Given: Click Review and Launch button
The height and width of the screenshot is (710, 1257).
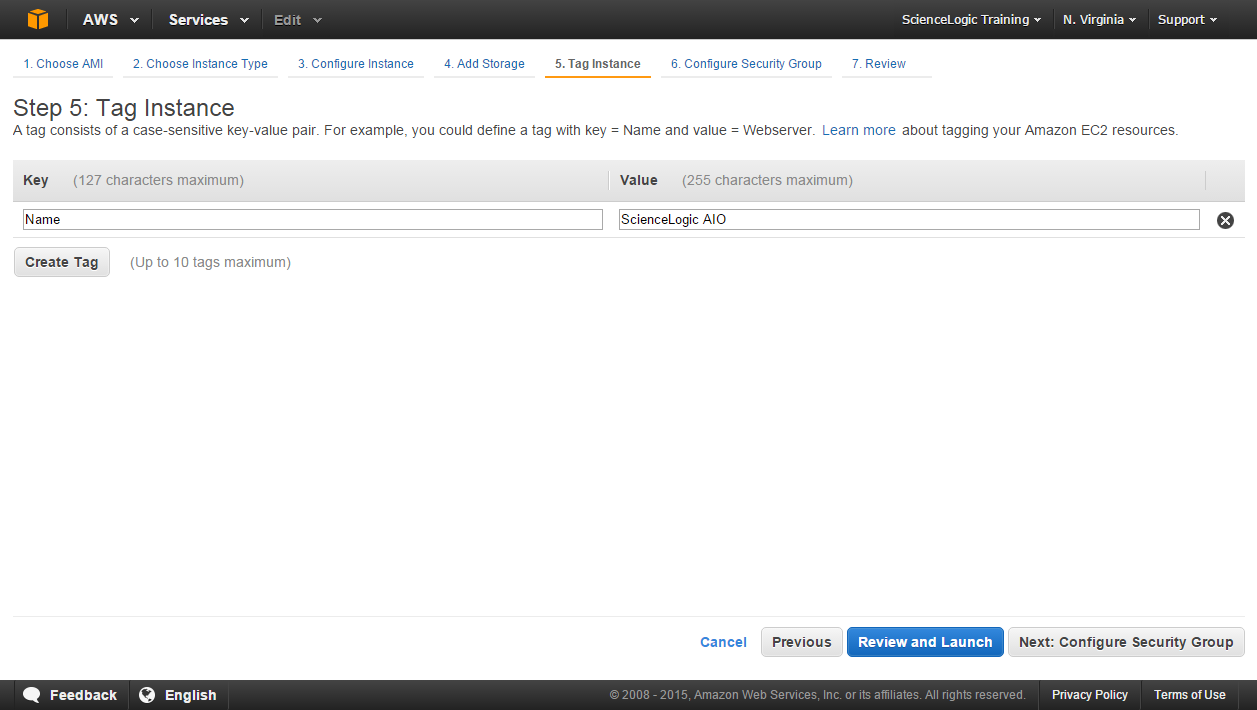Looking at the screenshot, I should coord(925,642).
